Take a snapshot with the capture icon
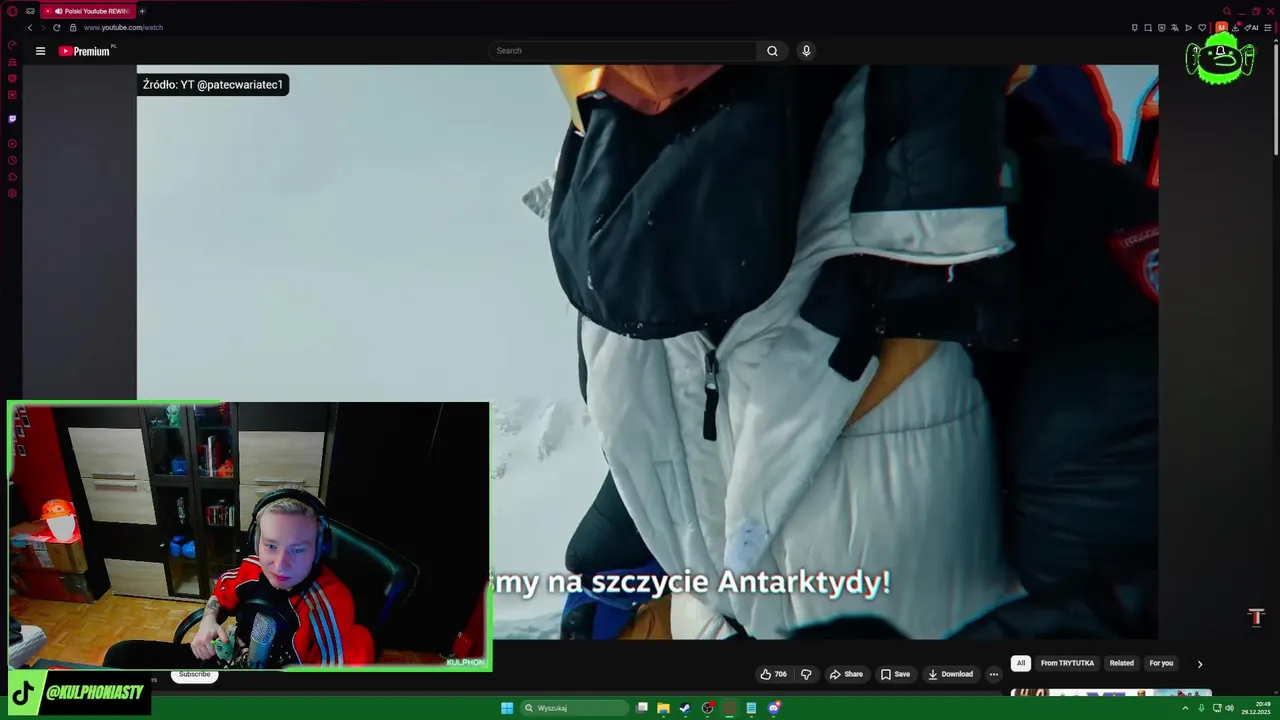The height and width of the screenshot is (720, 1280). (1148, 28)
